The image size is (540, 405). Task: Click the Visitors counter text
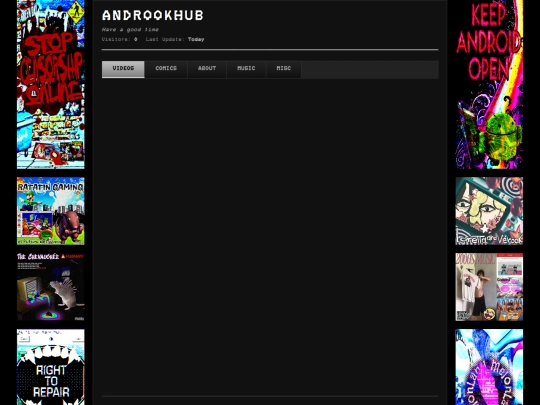pyautogui.click(x=120, y=39)
